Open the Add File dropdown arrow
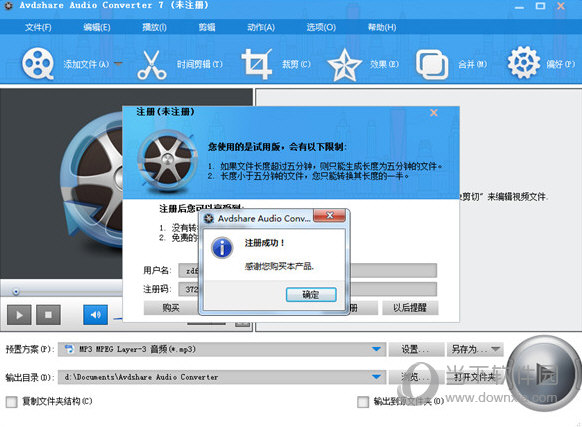This screenshot has width=582, height=427. tap(118, 64)
